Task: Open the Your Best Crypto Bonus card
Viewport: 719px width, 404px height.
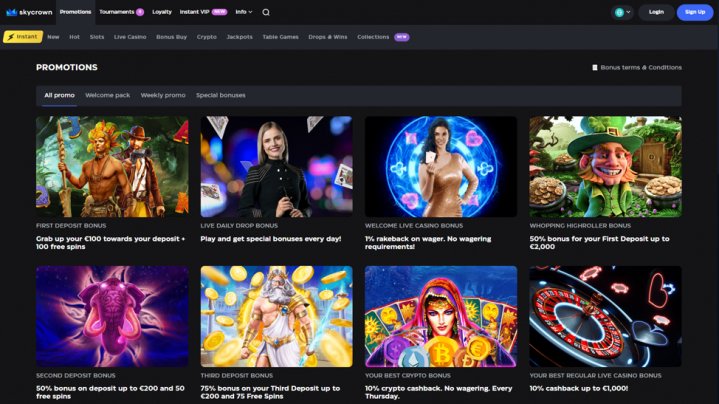Action: coord(441,316)
